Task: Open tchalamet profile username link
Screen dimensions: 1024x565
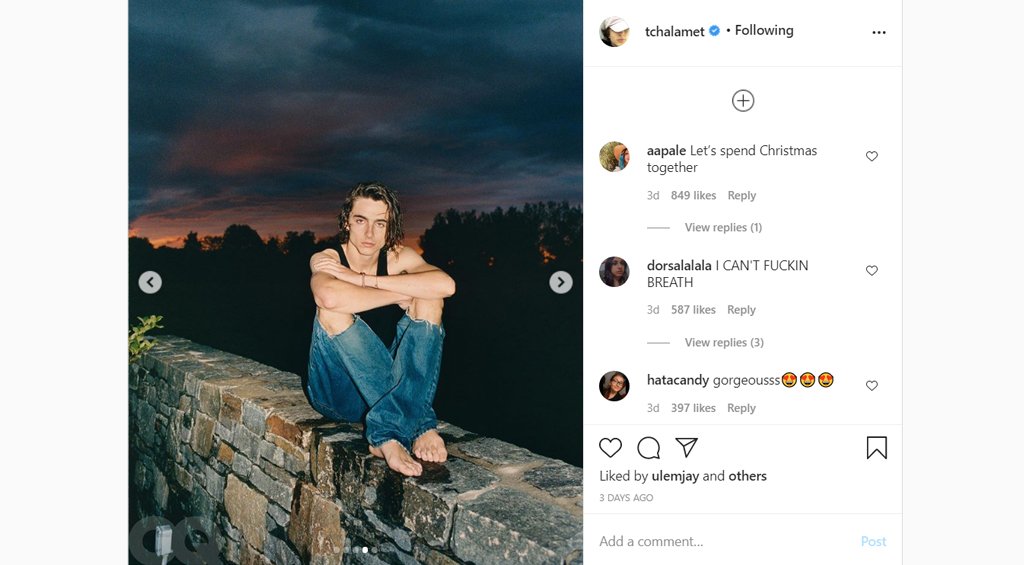Action: point(674,32)
